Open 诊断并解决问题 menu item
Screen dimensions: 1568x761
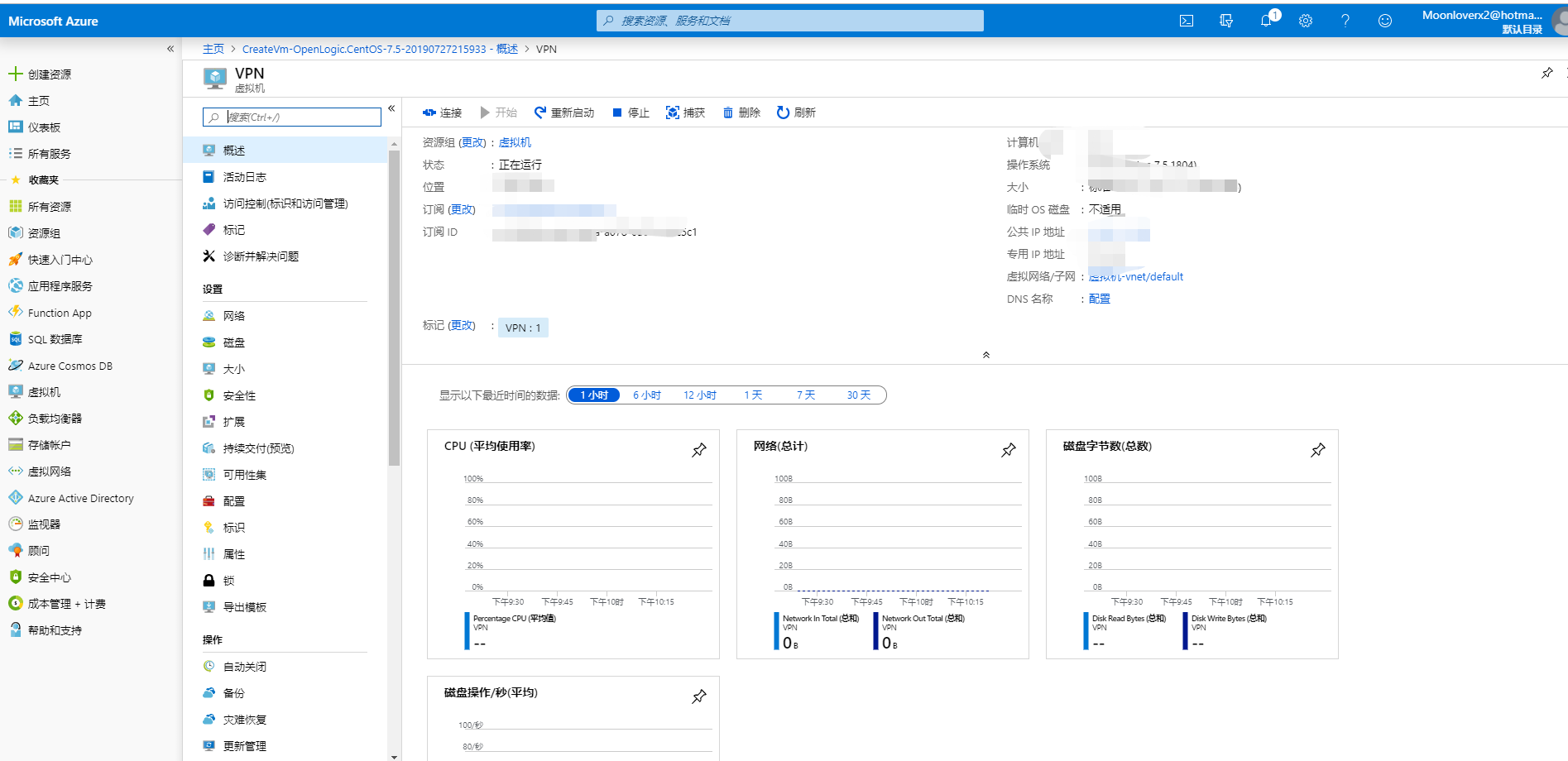pos(285,256)
